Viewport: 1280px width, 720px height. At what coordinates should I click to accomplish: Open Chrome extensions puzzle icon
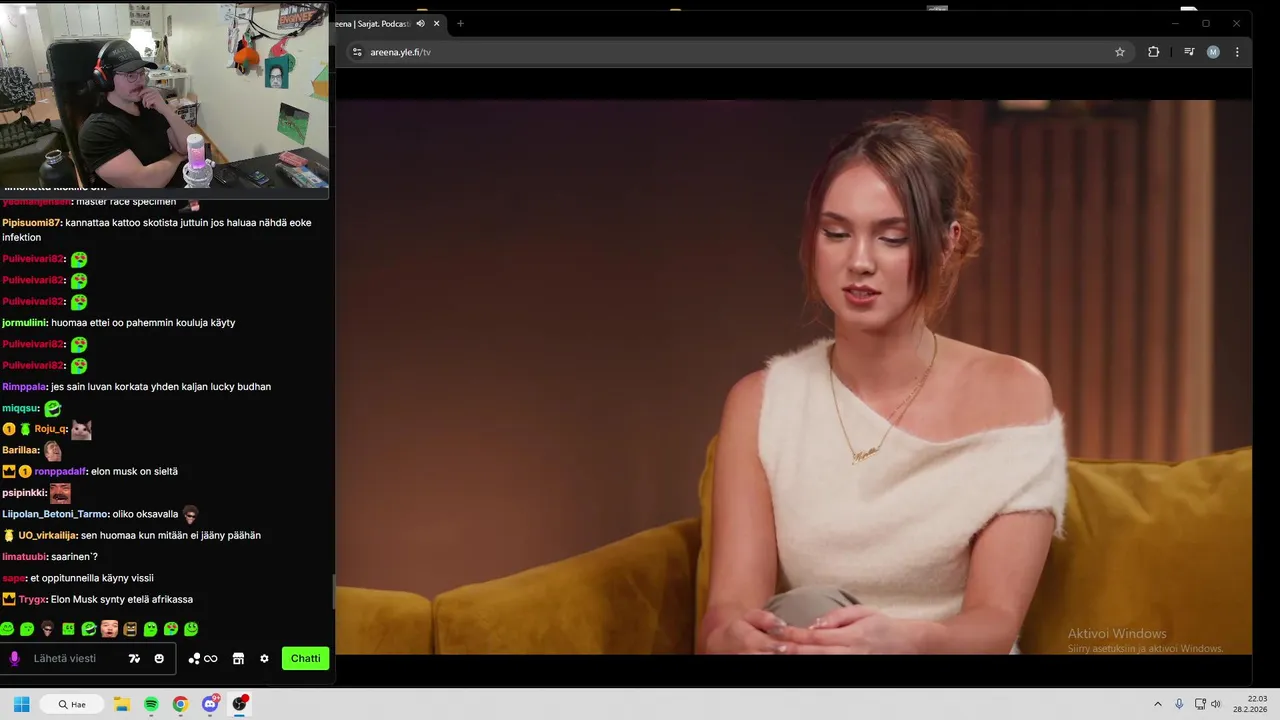[x=1153, y=52]
